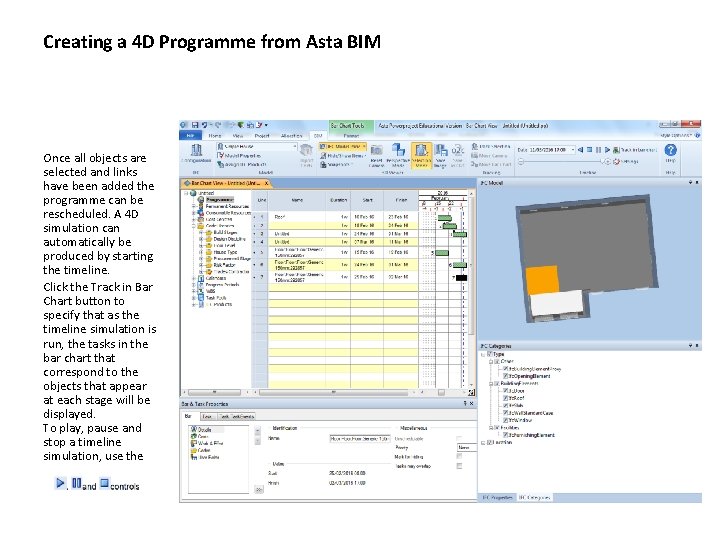720x540 pixels.
Task: Toggle the IfcOpeningElement checkbox
Action: tap(506, 376)
